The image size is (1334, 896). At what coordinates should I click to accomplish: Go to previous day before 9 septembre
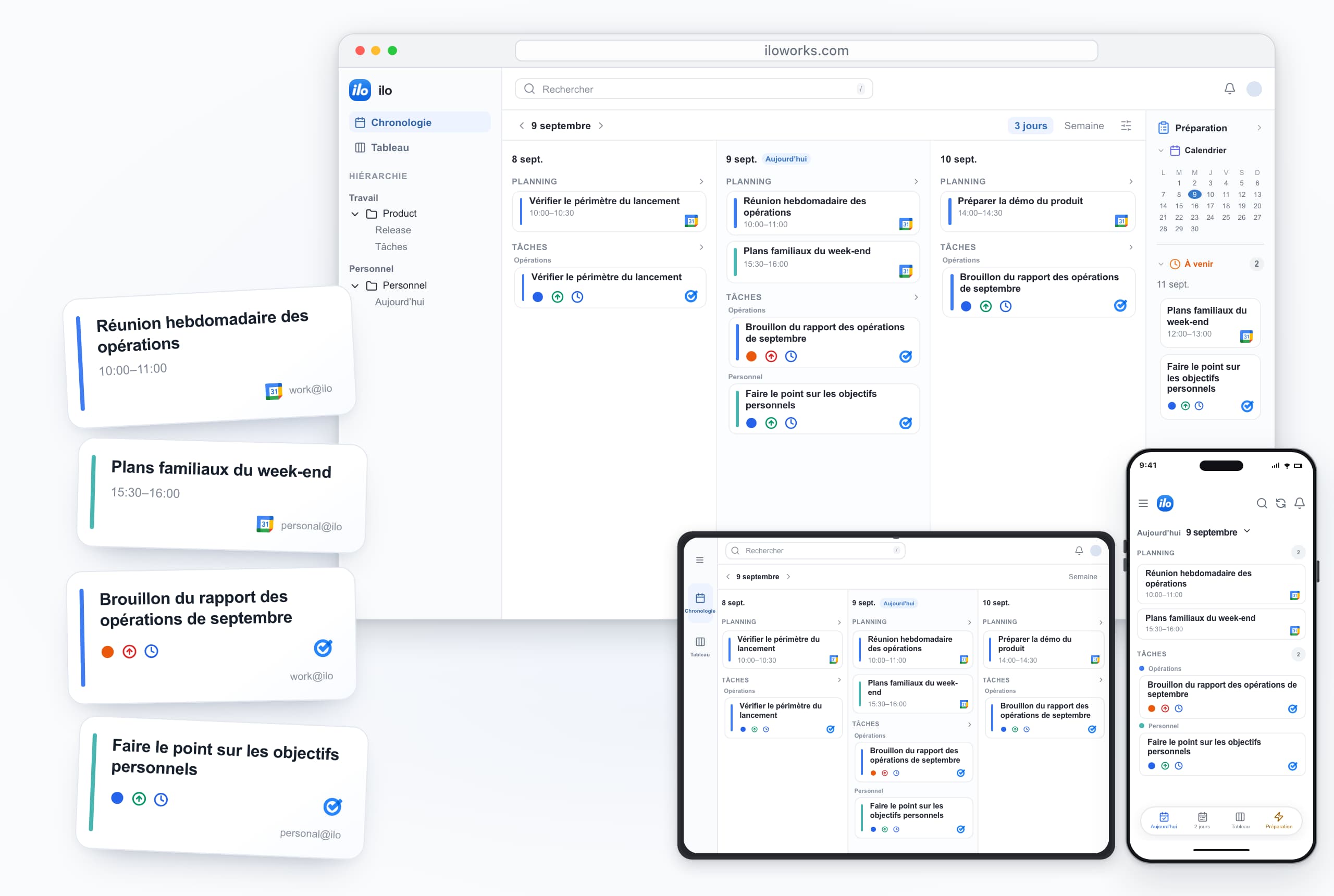tap(521, 126)
